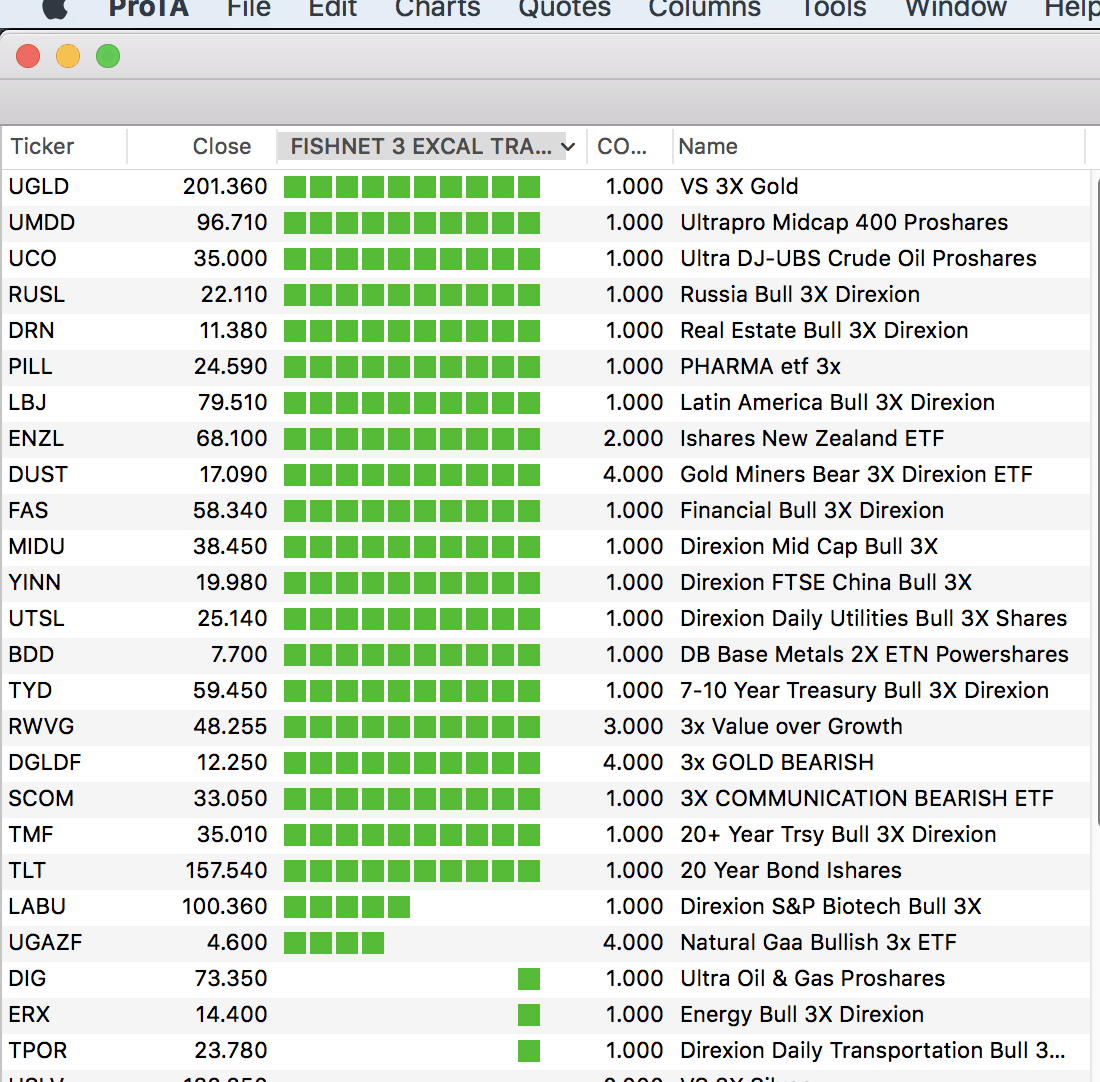Click the name Ishares New Zealand ETF

point(812,439)
